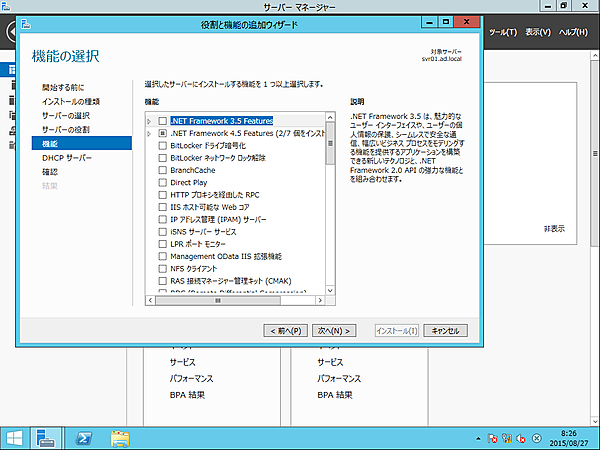Click the キャンセル button
The width and height of the screenshot is (600, 450).
click(445, 330)
